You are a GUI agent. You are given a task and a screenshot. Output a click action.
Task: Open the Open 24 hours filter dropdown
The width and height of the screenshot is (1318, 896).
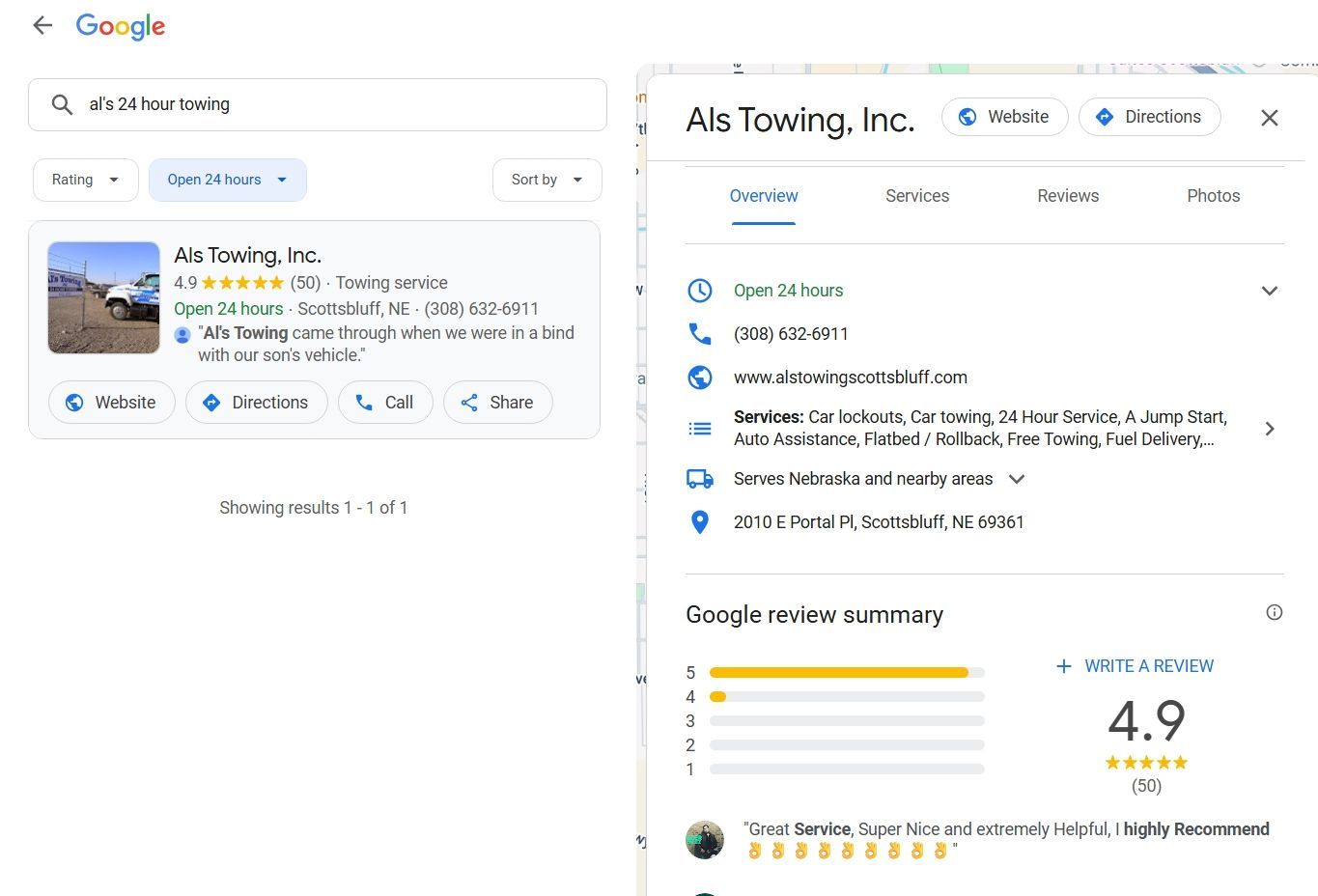pyautogui.click(x=228, y=180)
